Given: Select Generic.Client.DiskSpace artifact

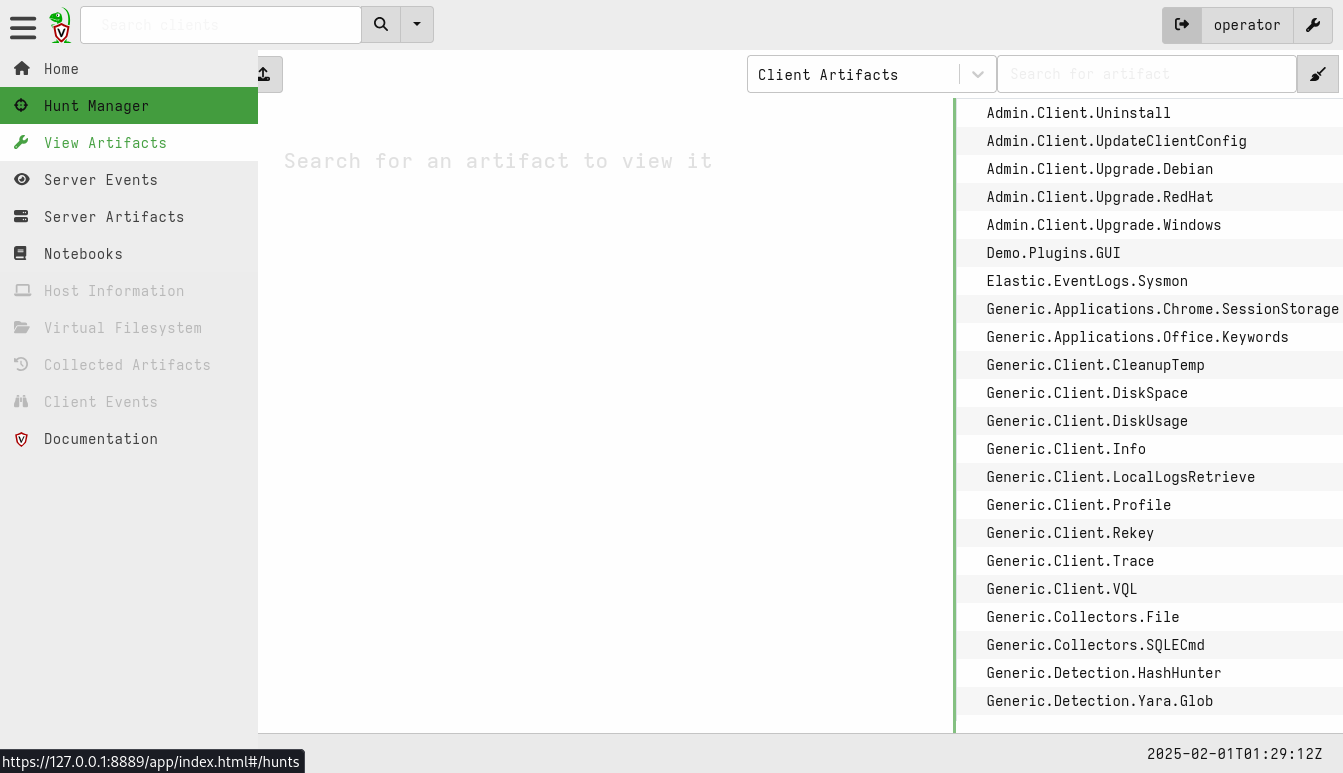Looking at the screenshot, I should tap(1150, 393).
